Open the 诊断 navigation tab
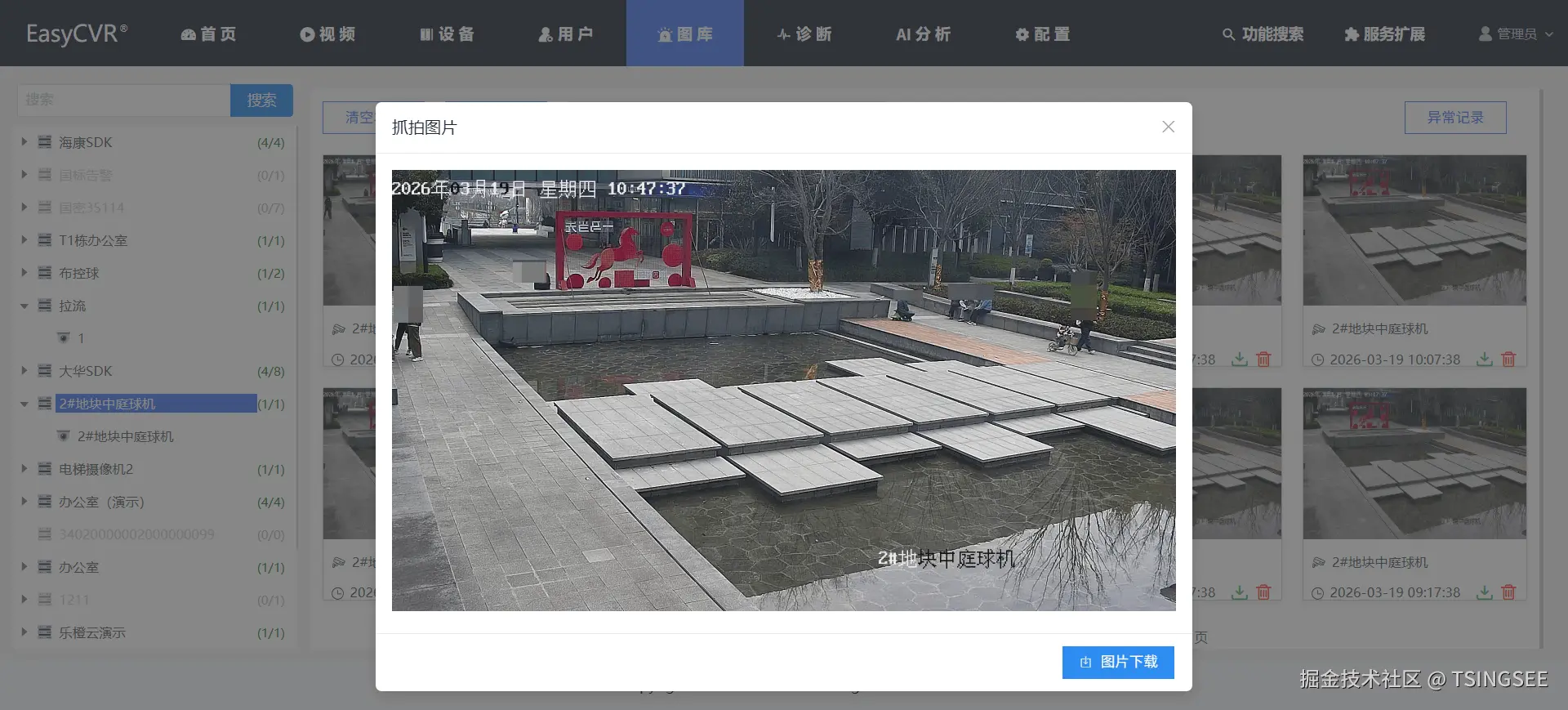1568x710 pixels. tap(804, 33)
